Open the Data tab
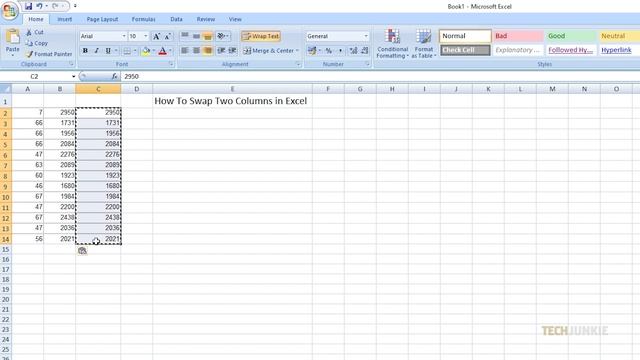 (x=176, y=19)
